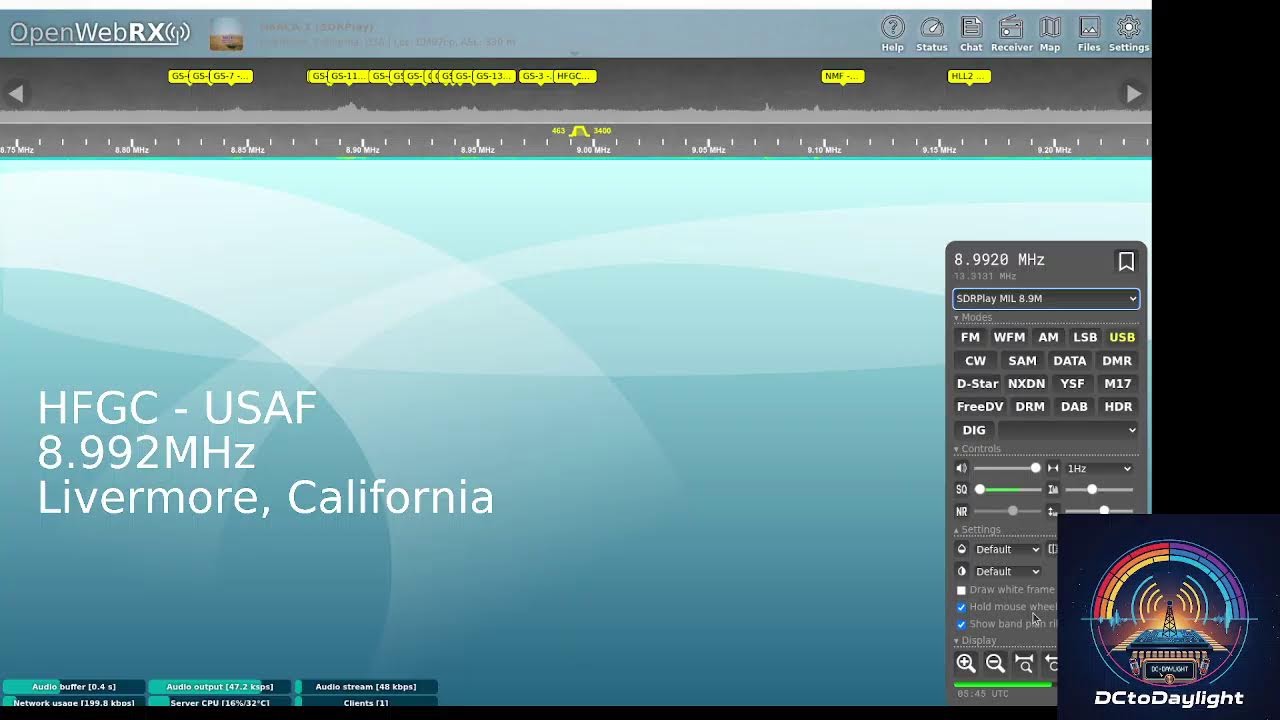This screenshot has width=1280, height=720.
Task: Toggle the NR noise reduction button
Action: point(961,511)
